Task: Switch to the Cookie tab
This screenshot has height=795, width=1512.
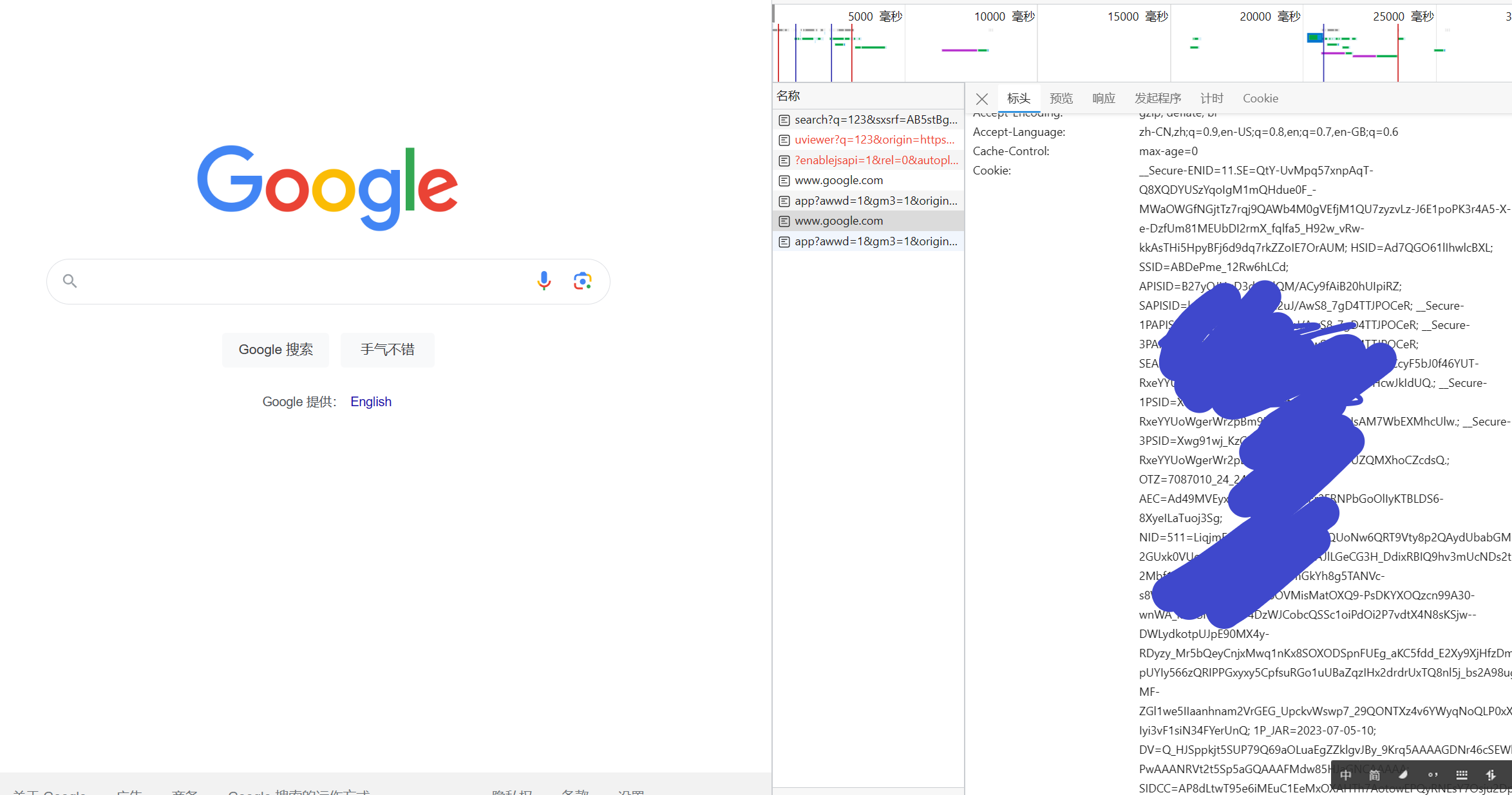Action: pos(1260,98)
